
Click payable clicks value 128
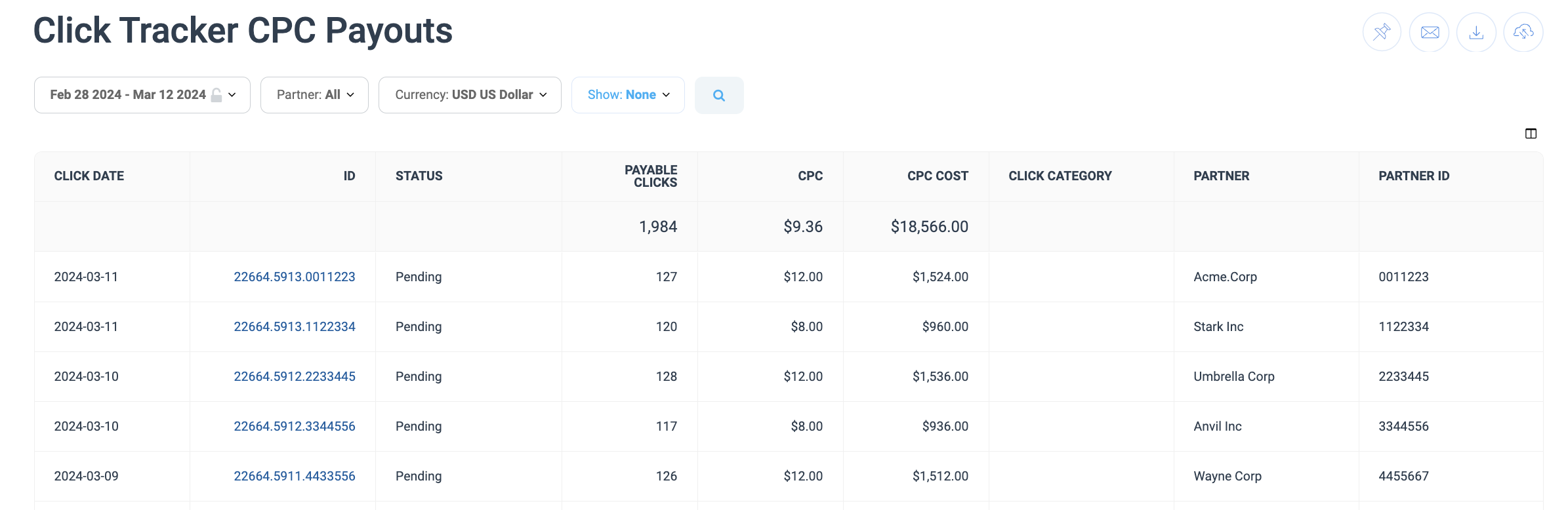coord(667,376)
